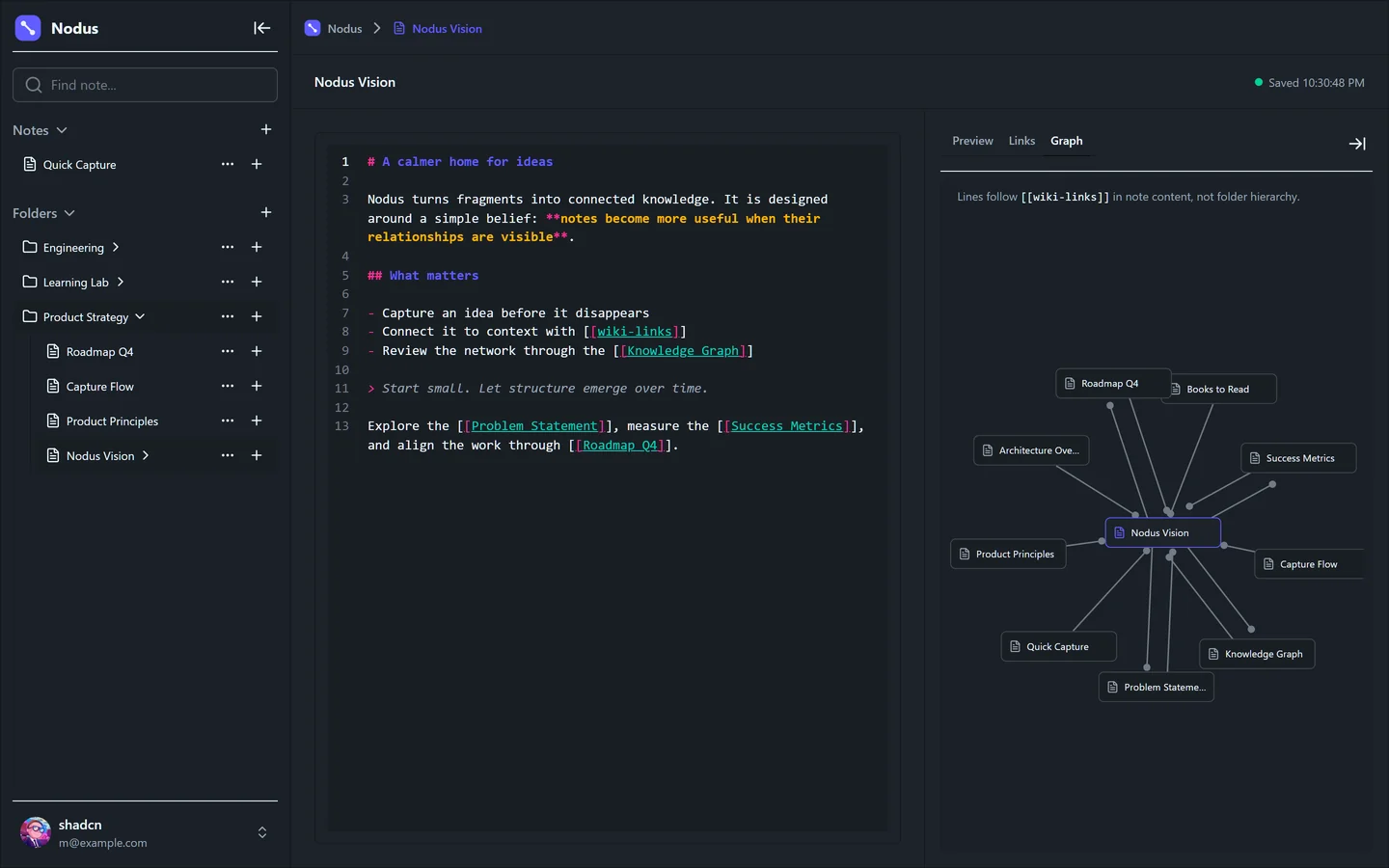Select the Quick Capture graph node

[1059, 646]
